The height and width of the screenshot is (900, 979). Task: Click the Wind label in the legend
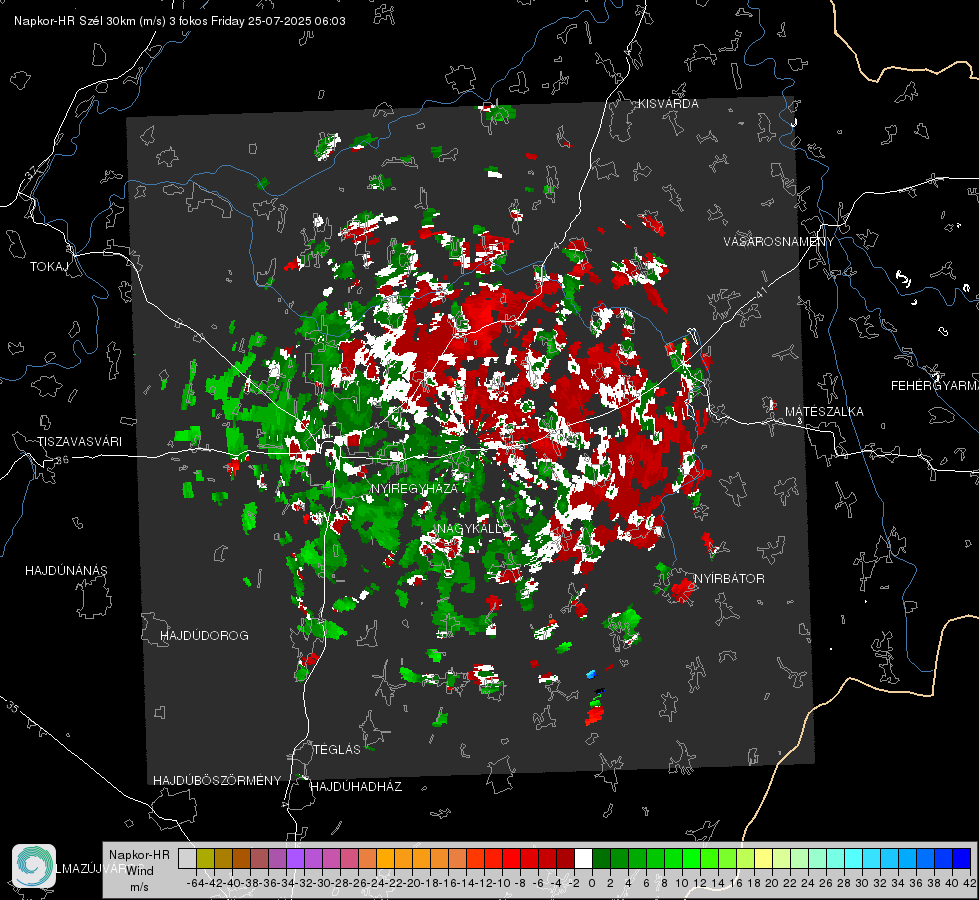(x=140, y=871)
